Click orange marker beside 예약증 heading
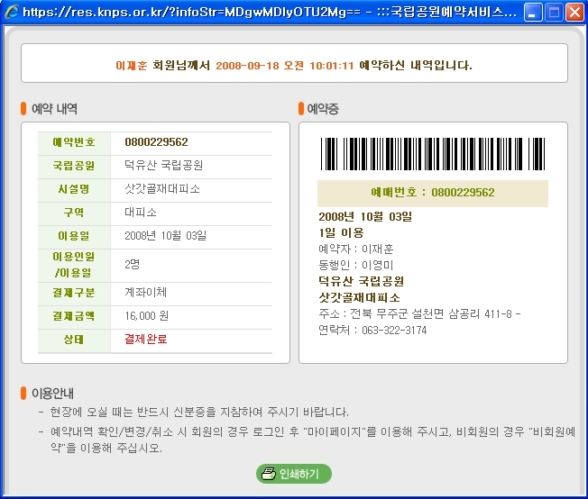 [x=301, y=109]
